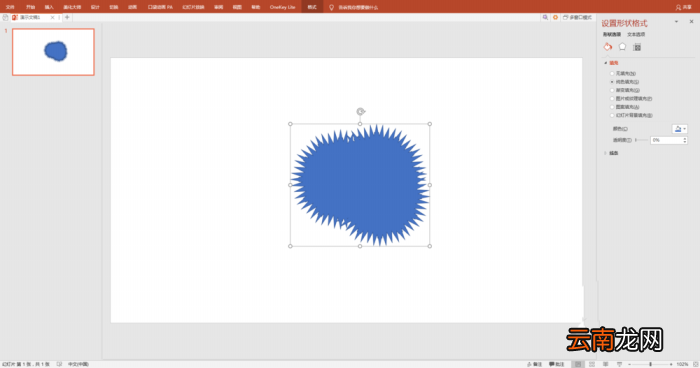Open the Size & Properties icon tab
700x368 pixels.
tap(637, 47)
